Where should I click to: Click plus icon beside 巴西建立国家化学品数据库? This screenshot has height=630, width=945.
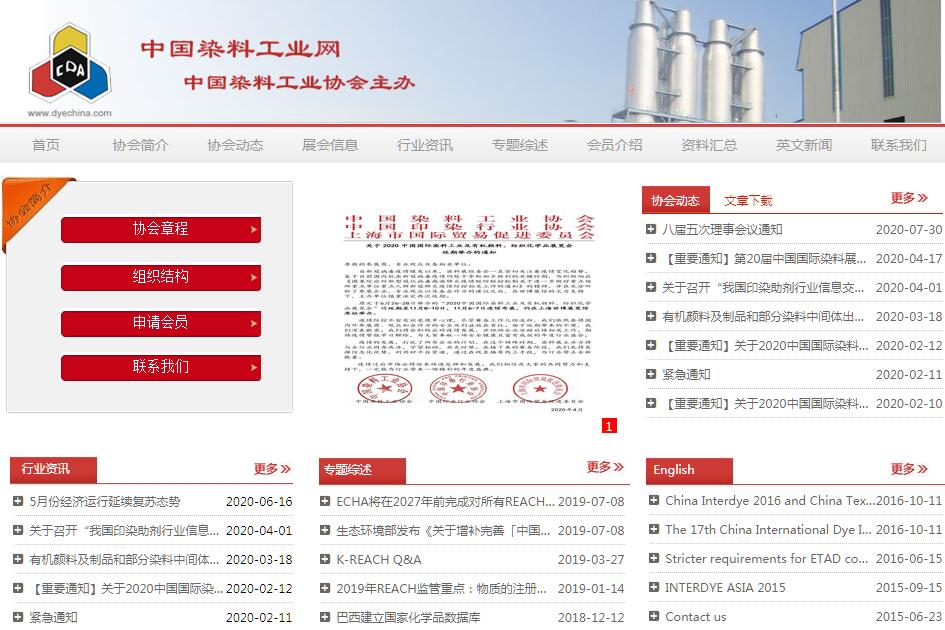click(x=325, y=618)
